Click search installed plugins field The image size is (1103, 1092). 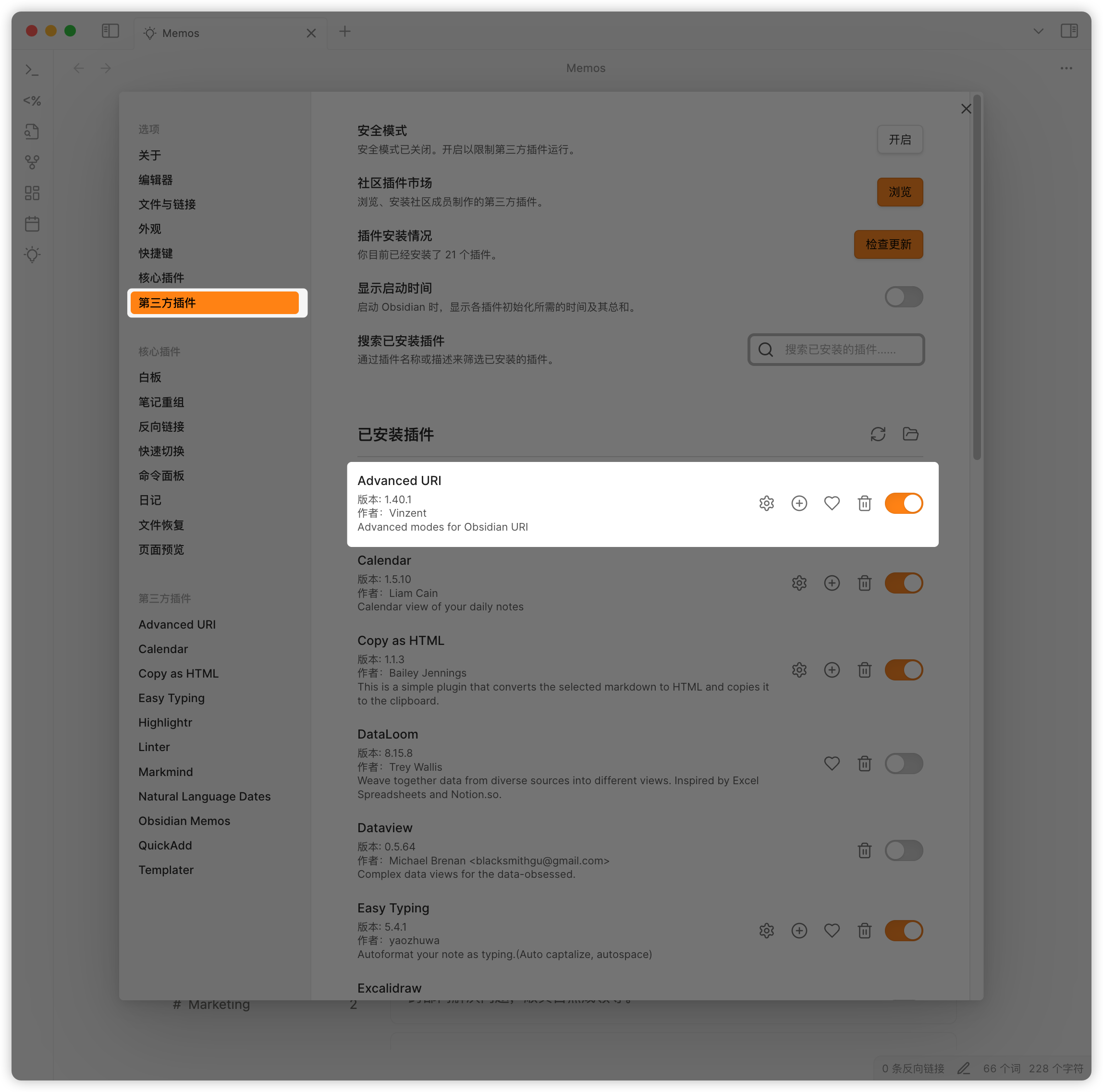point(836,349)
